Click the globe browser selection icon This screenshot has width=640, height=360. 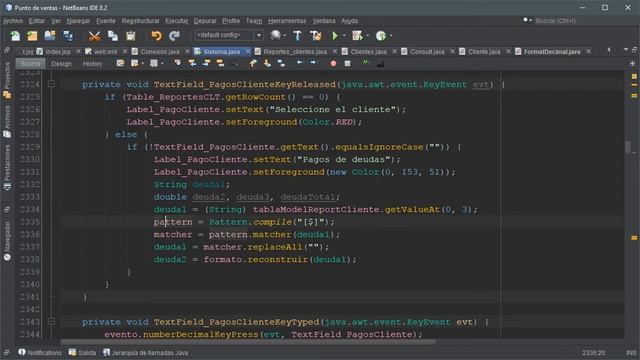[x=276, y=36]
